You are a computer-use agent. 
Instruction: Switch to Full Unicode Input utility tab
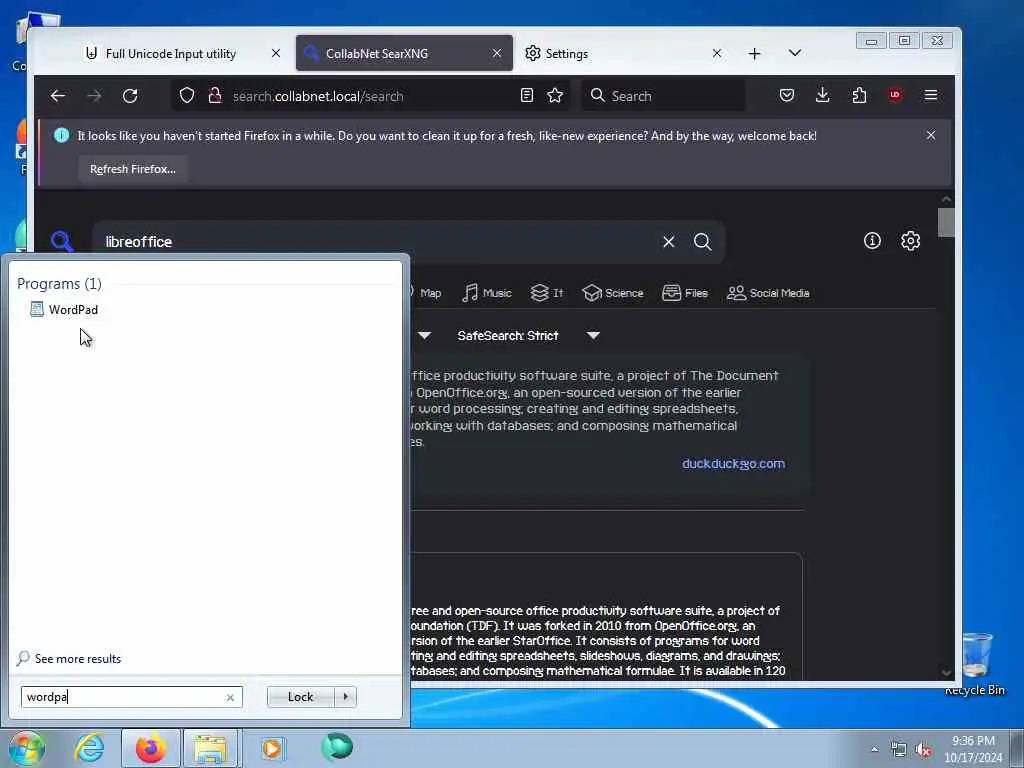point(170,54)
